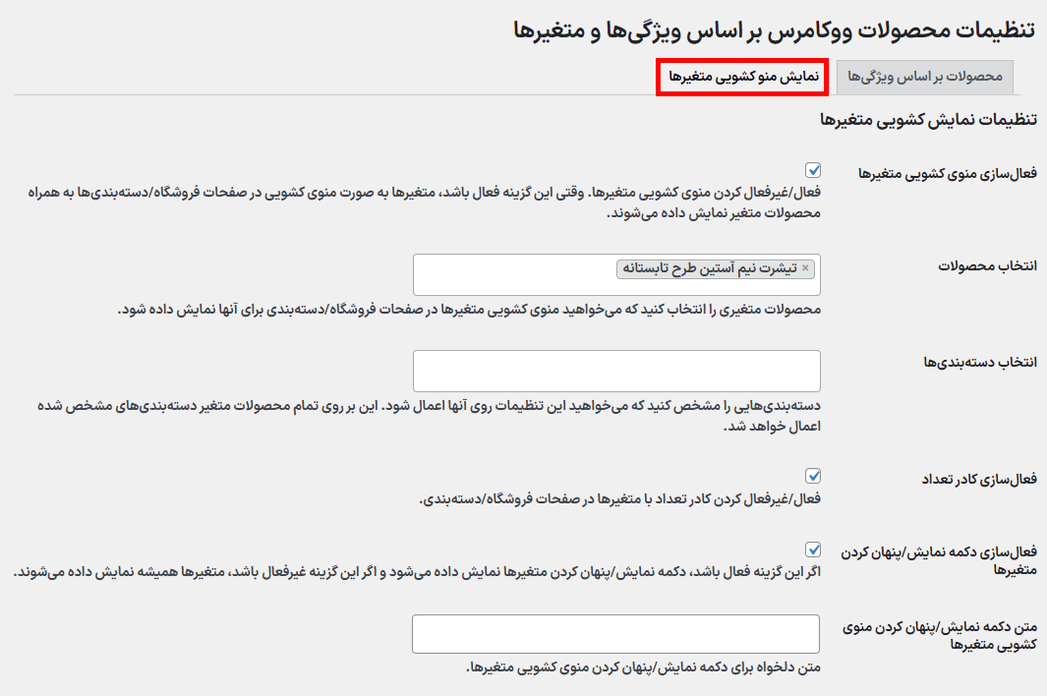Click the فعال‌سازی منوی کشویی متغیرها label
This screenshot has height=696, width=1047.
947,174
